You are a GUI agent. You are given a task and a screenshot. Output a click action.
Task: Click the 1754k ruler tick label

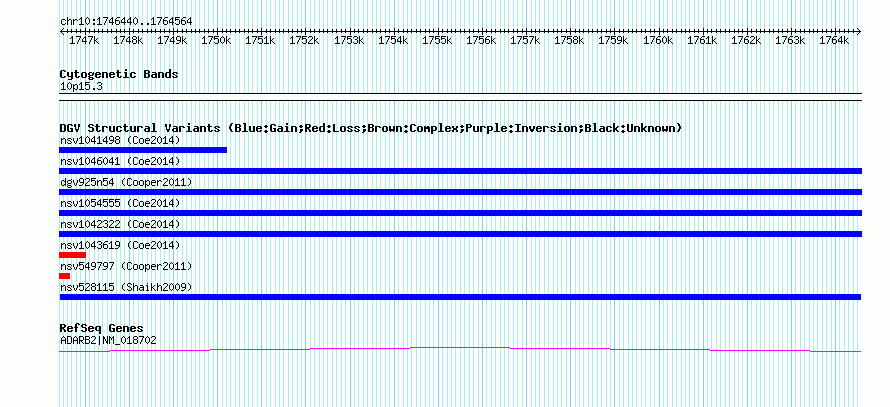(x=393, y=40)
